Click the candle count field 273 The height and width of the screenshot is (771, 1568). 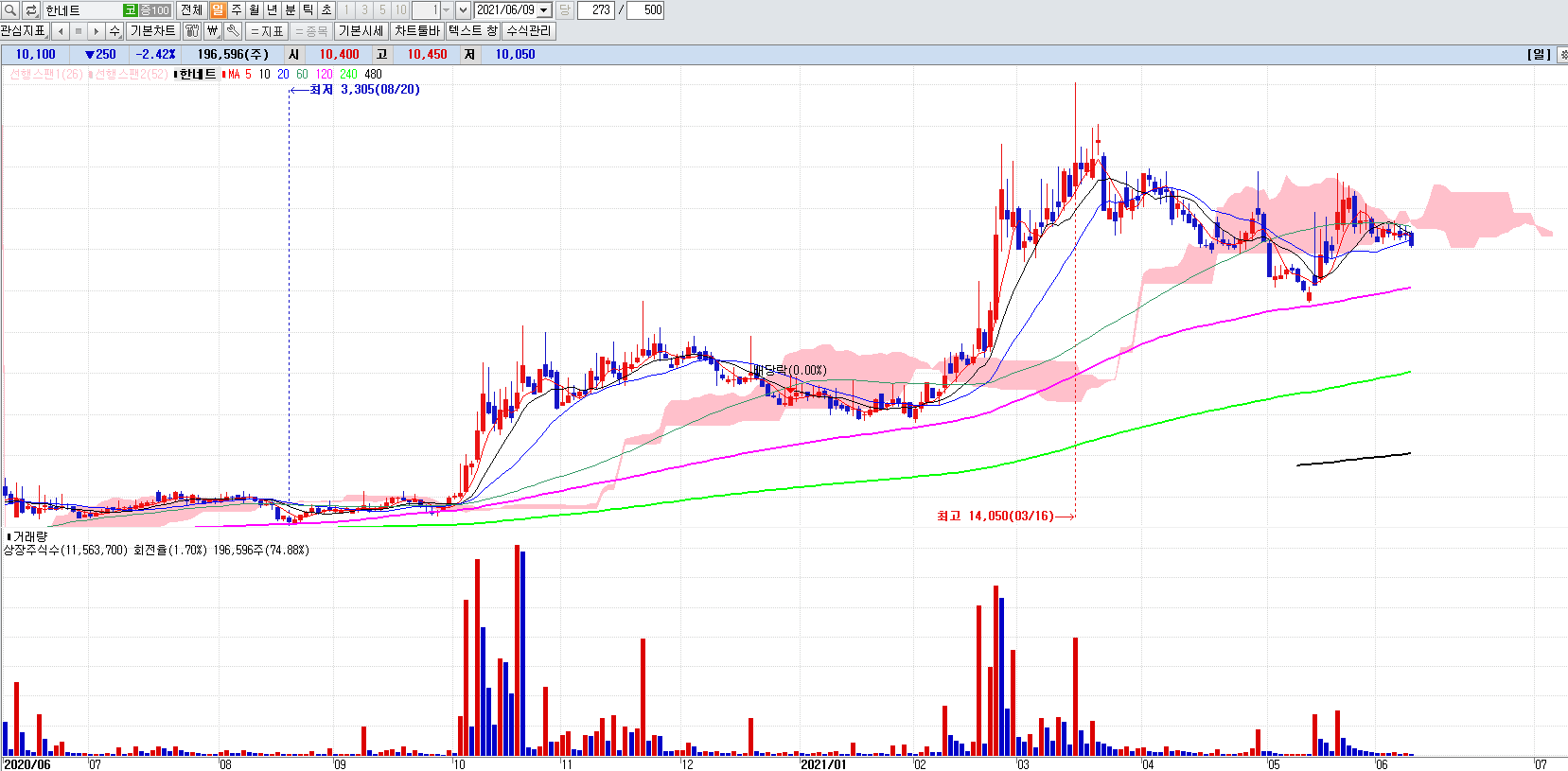(596, 10)
